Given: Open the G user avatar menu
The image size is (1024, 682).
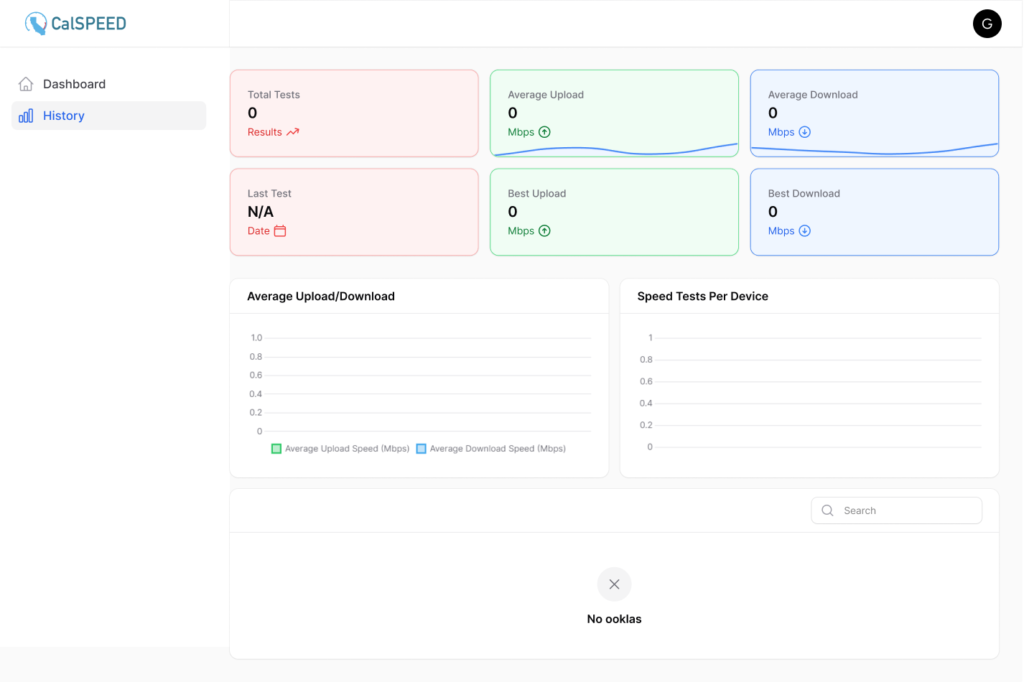Looking at the screenshot, I should (x=986, y=23).
